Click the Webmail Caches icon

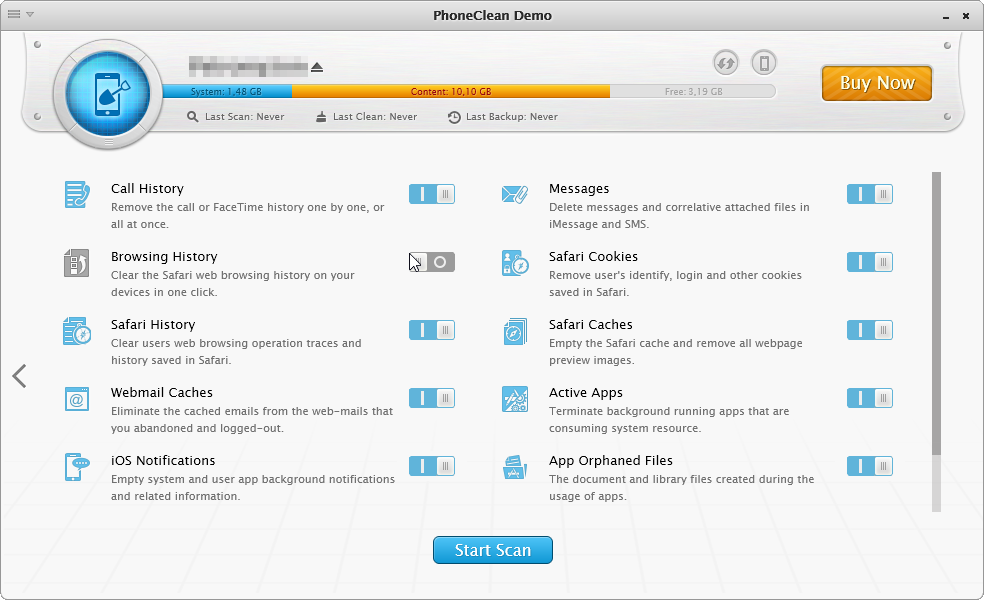pos(77,399)
